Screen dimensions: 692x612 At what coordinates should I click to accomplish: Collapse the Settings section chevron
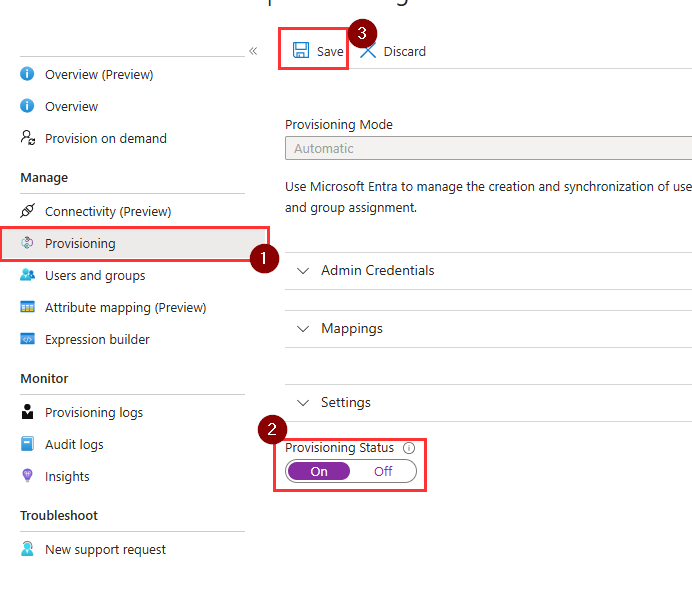303,402
